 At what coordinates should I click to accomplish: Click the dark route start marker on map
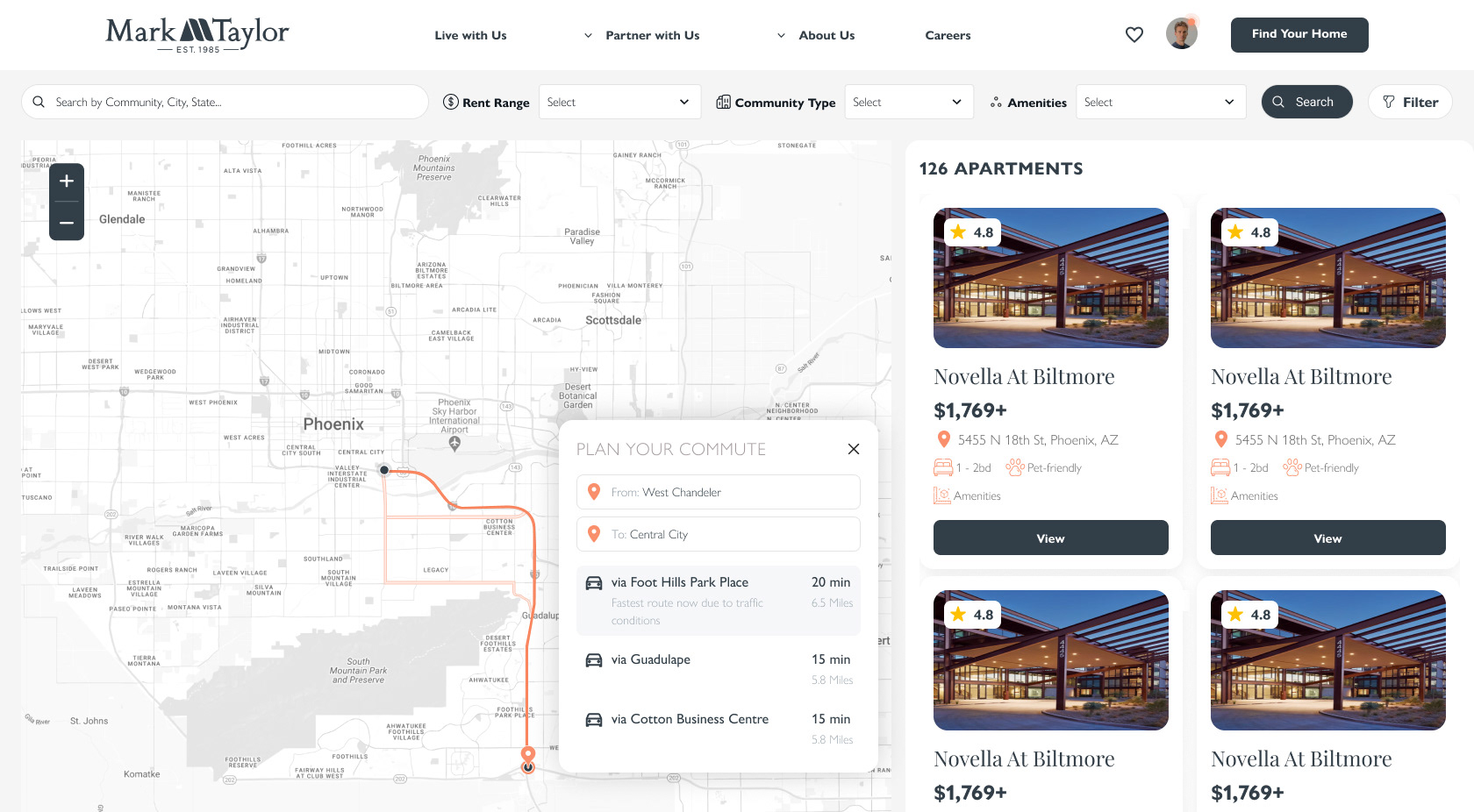click(384, 470)
